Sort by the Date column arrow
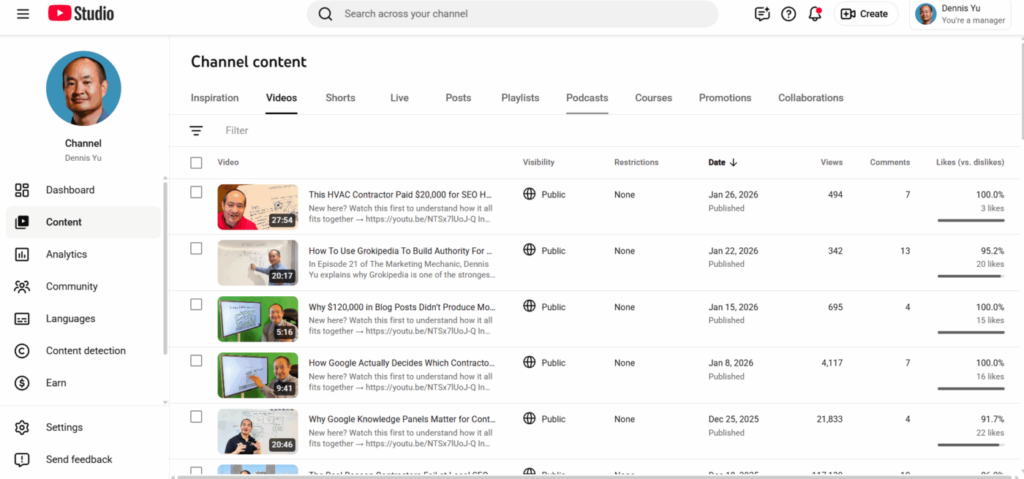Screen dimensions: 1024x479 point(733,162)
